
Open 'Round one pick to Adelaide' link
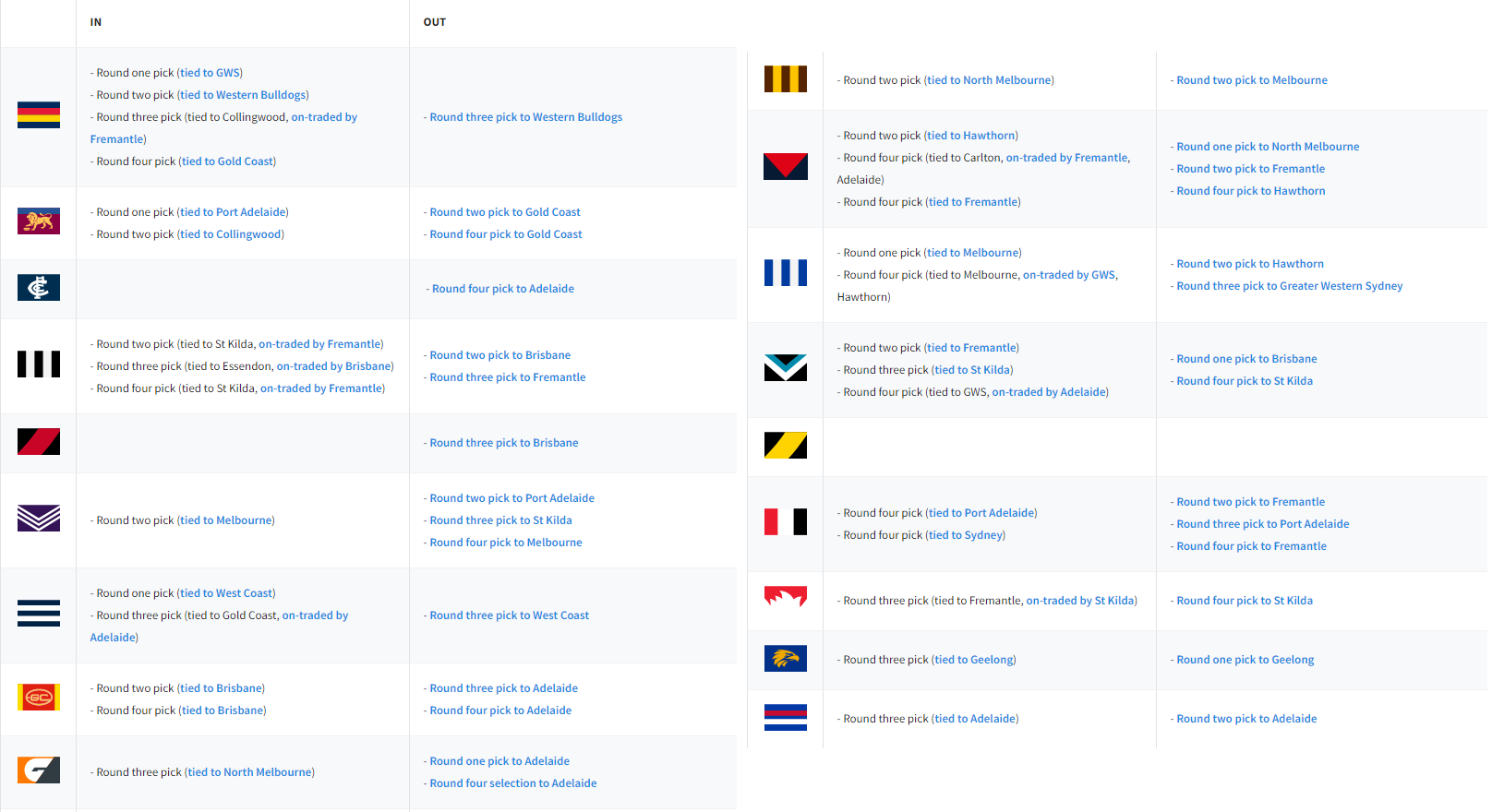(499, 761)
